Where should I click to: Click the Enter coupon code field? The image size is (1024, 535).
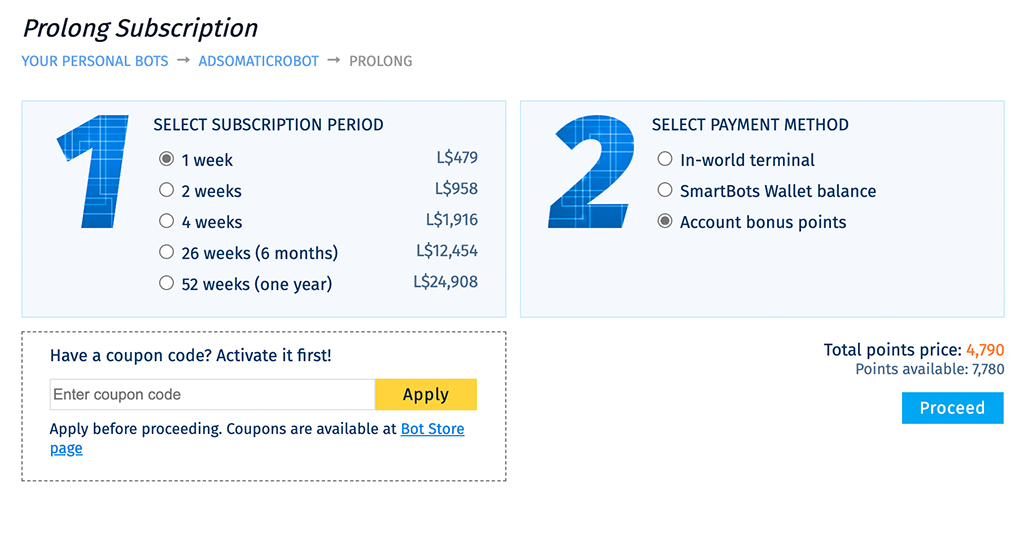tap(212, 395)
